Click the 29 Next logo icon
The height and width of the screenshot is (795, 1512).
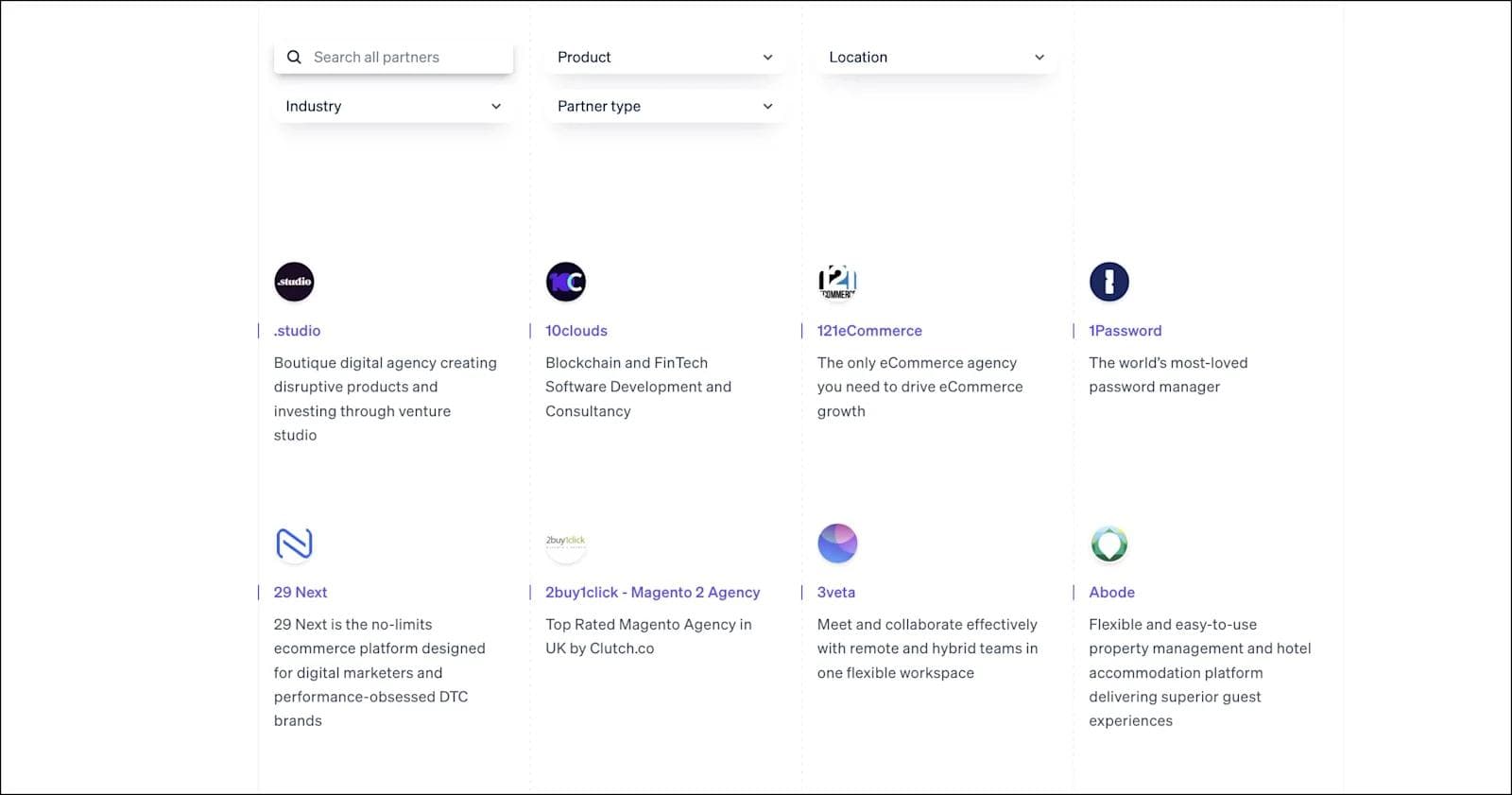pyautogui.click(x=294, y=544)
